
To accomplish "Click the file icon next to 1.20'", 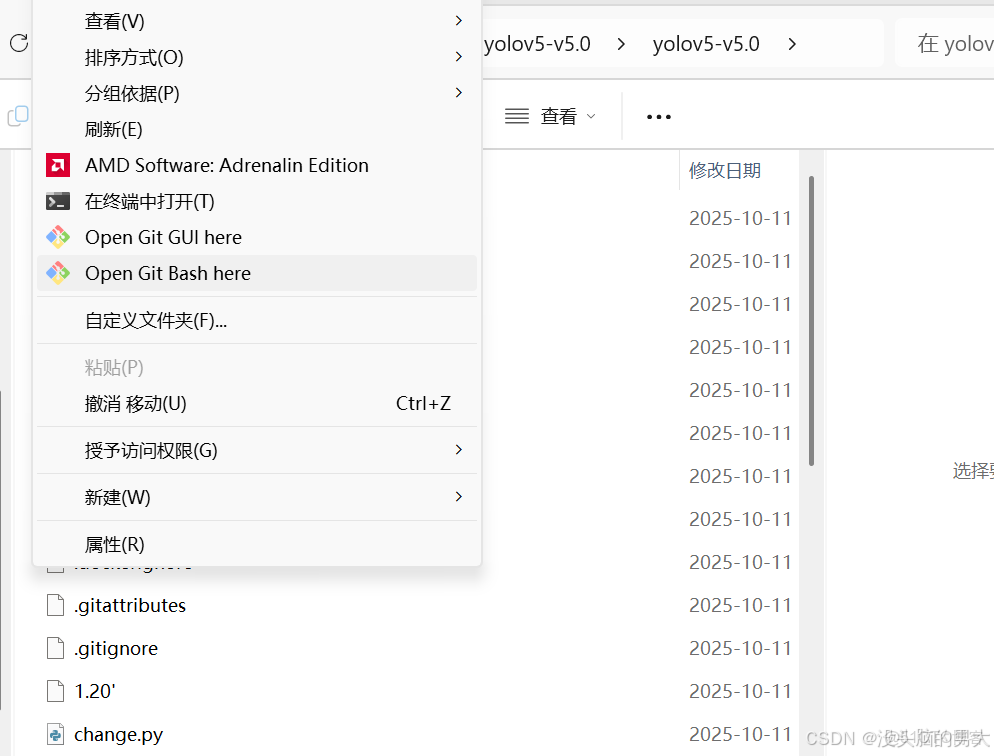I will coord(55,690).
